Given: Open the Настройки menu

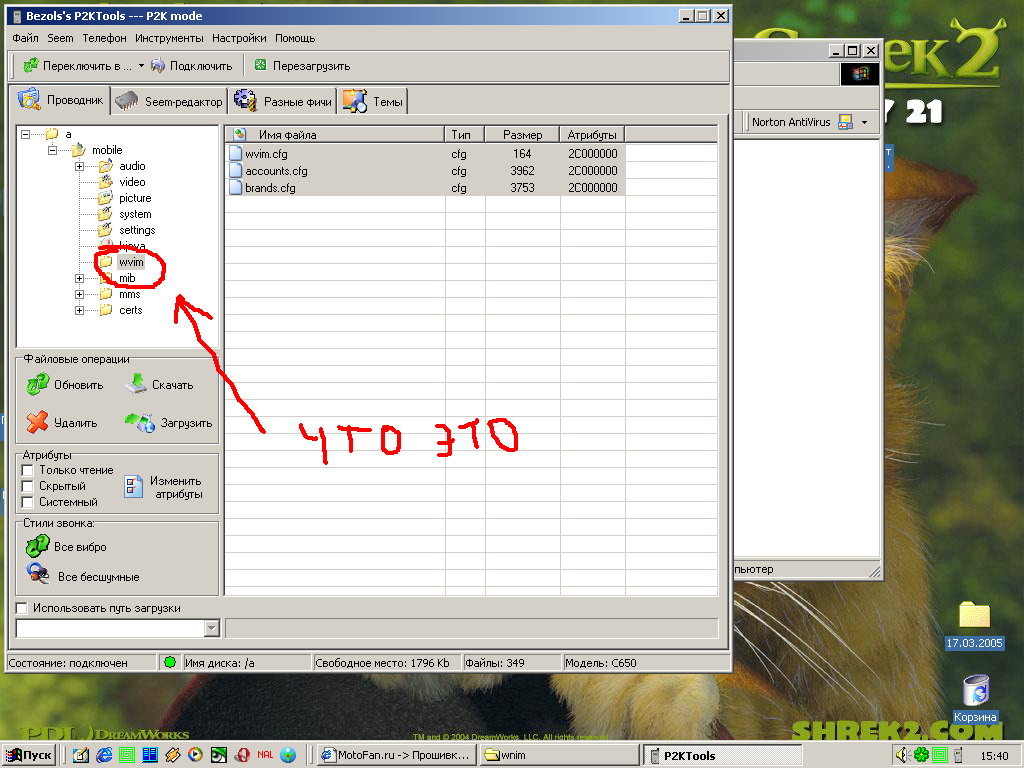Looking at the screenshot, I should pos(239,38).
